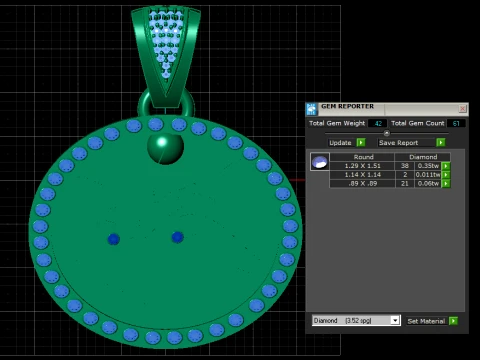
Task: Select the left dark blue gem on the pendant
Action: coord(114,239)
